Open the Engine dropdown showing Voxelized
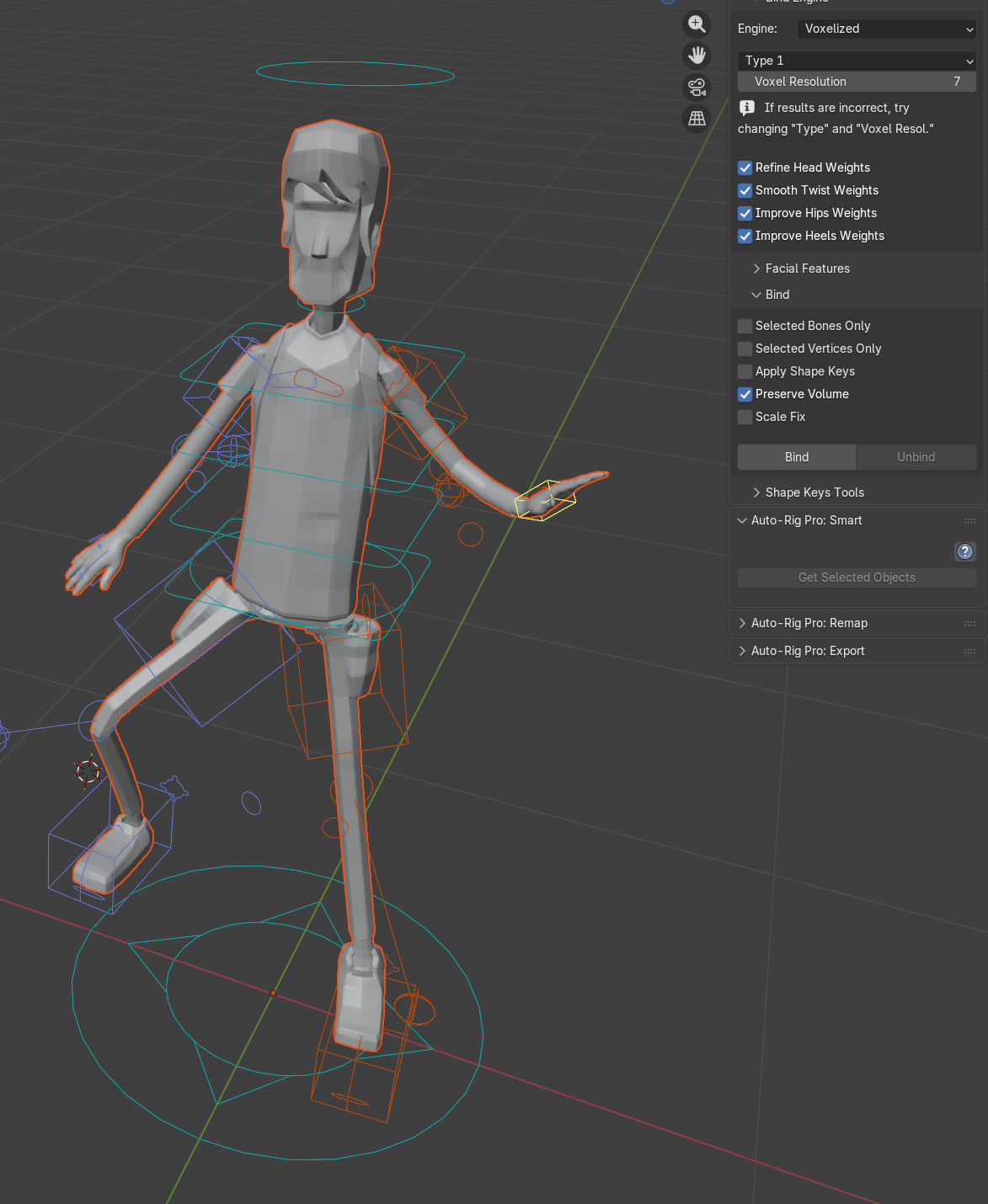 (886, 29)
